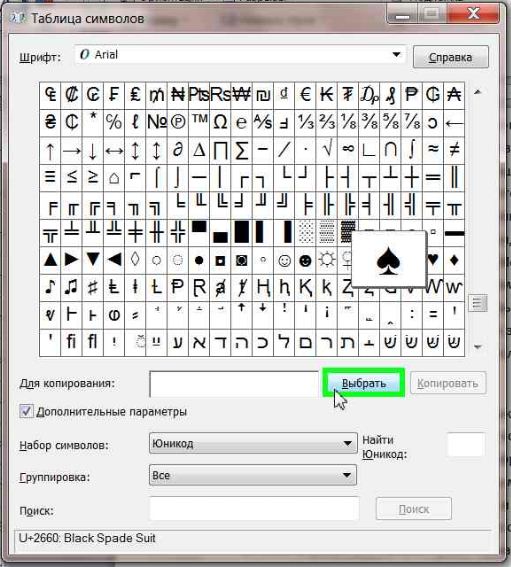
Task: Uncheck Дополнительные параметры checkbox
Action: (x=26, y=412)
